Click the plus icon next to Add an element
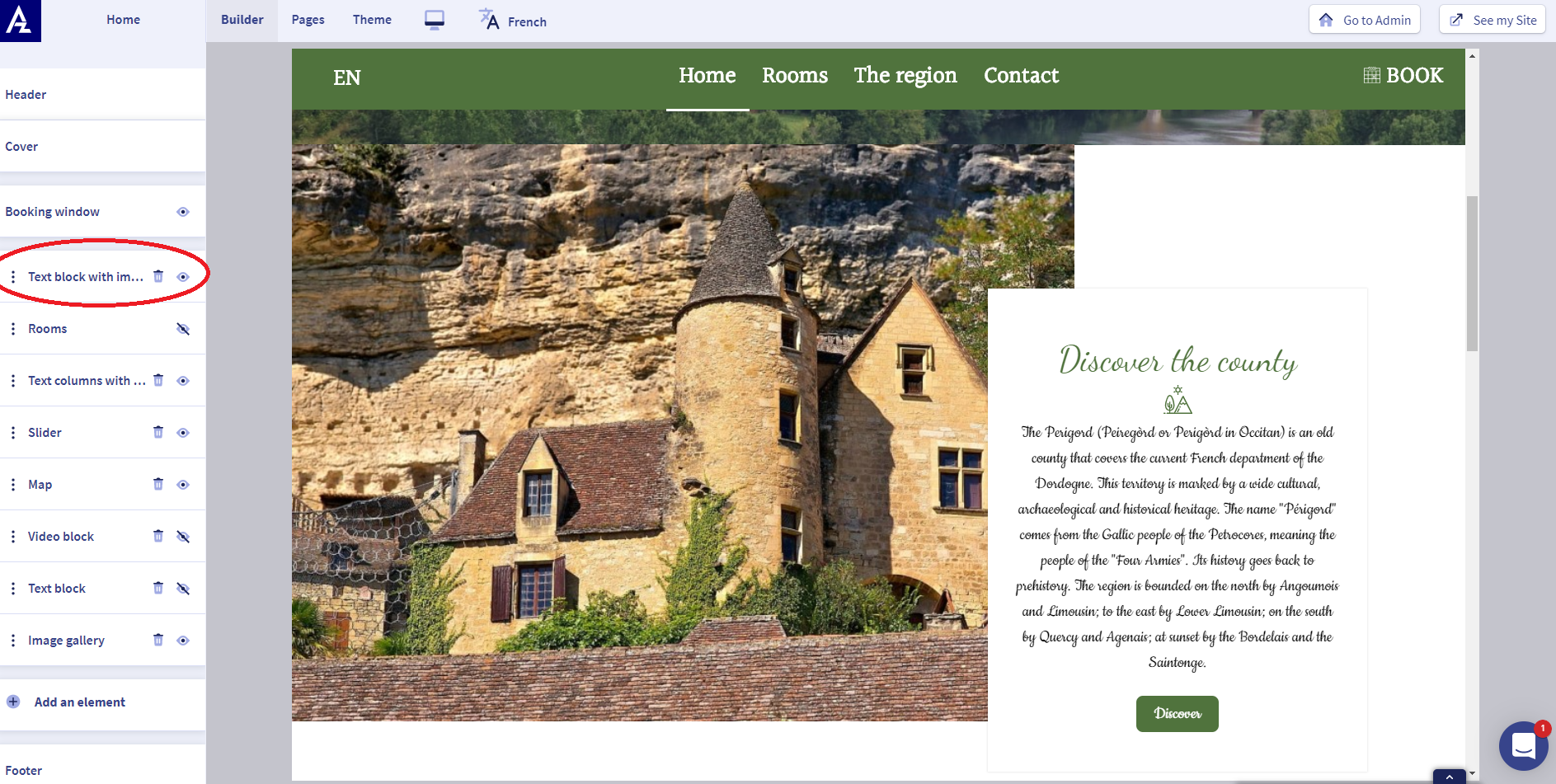 point(13,702)
